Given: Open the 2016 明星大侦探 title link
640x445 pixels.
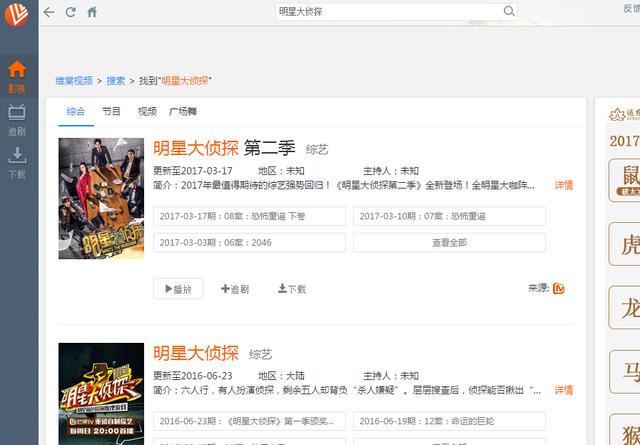Looking at the screenshot, I should coord(196,353).
